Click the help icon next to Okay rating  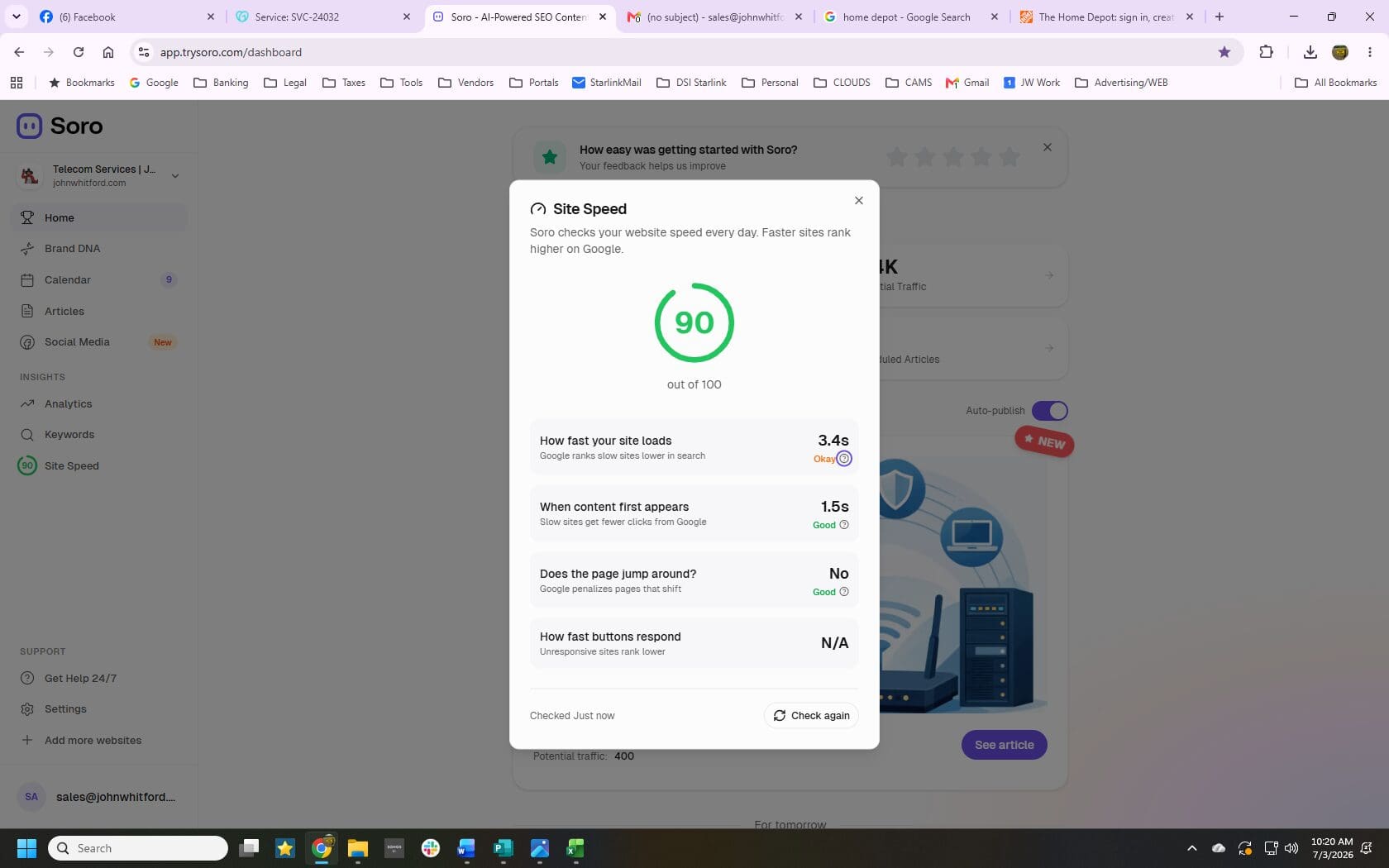844,459
